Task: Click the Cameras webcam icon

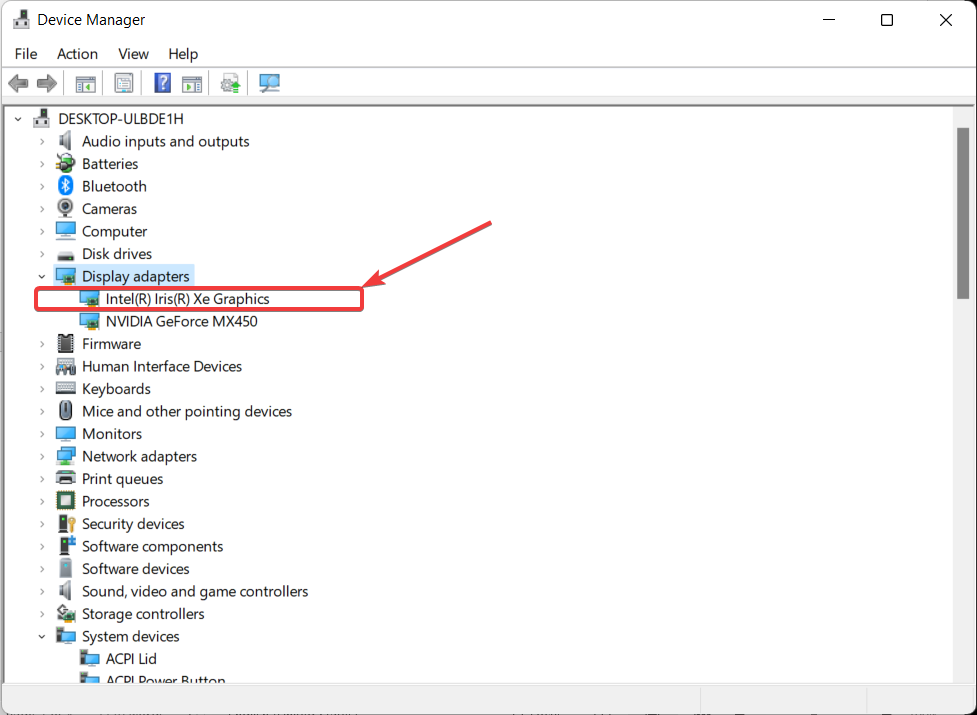Action: (65, 208)
